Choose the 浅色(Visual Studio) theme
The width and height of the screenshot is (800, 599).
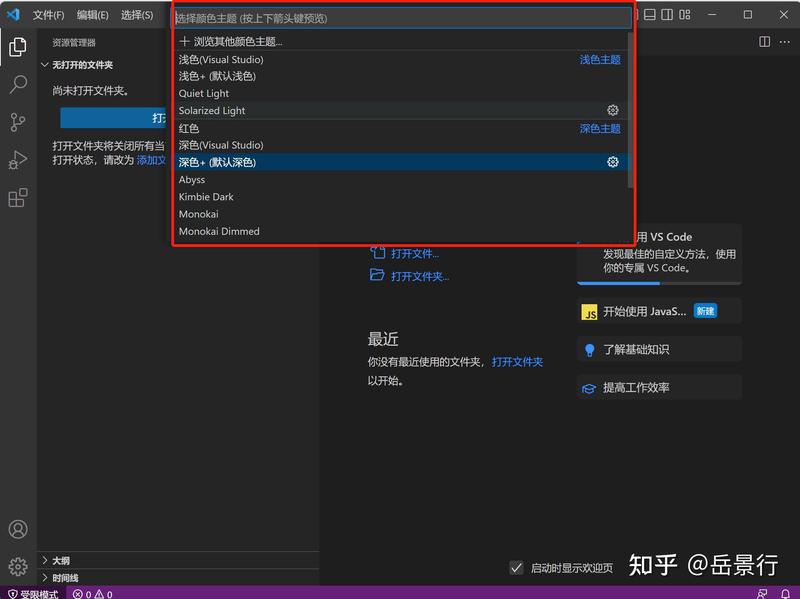402,59
